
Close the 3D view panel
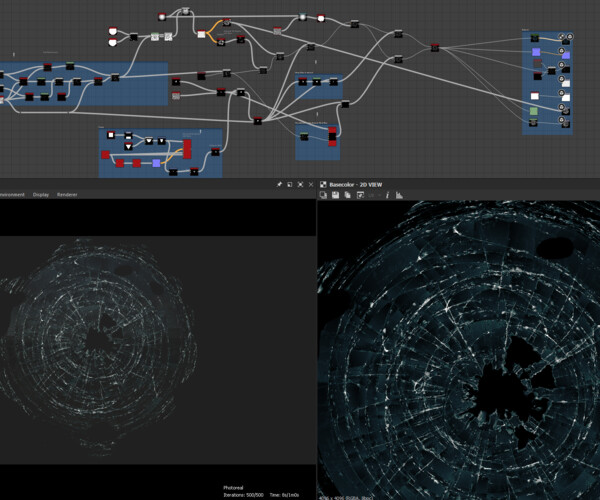click(311, 184)
